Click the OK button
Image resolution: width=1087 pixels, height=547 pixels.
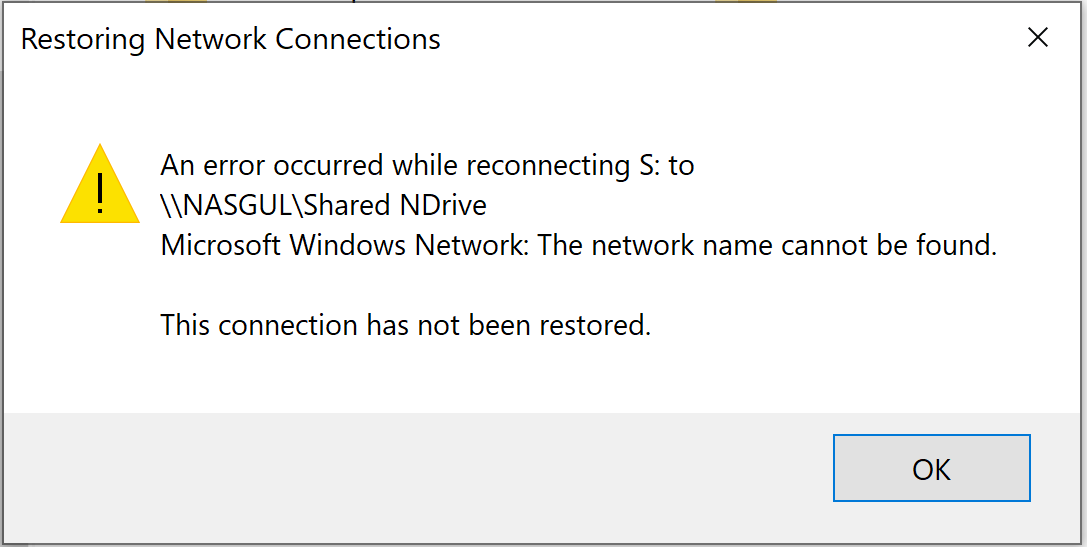point(932,468)
